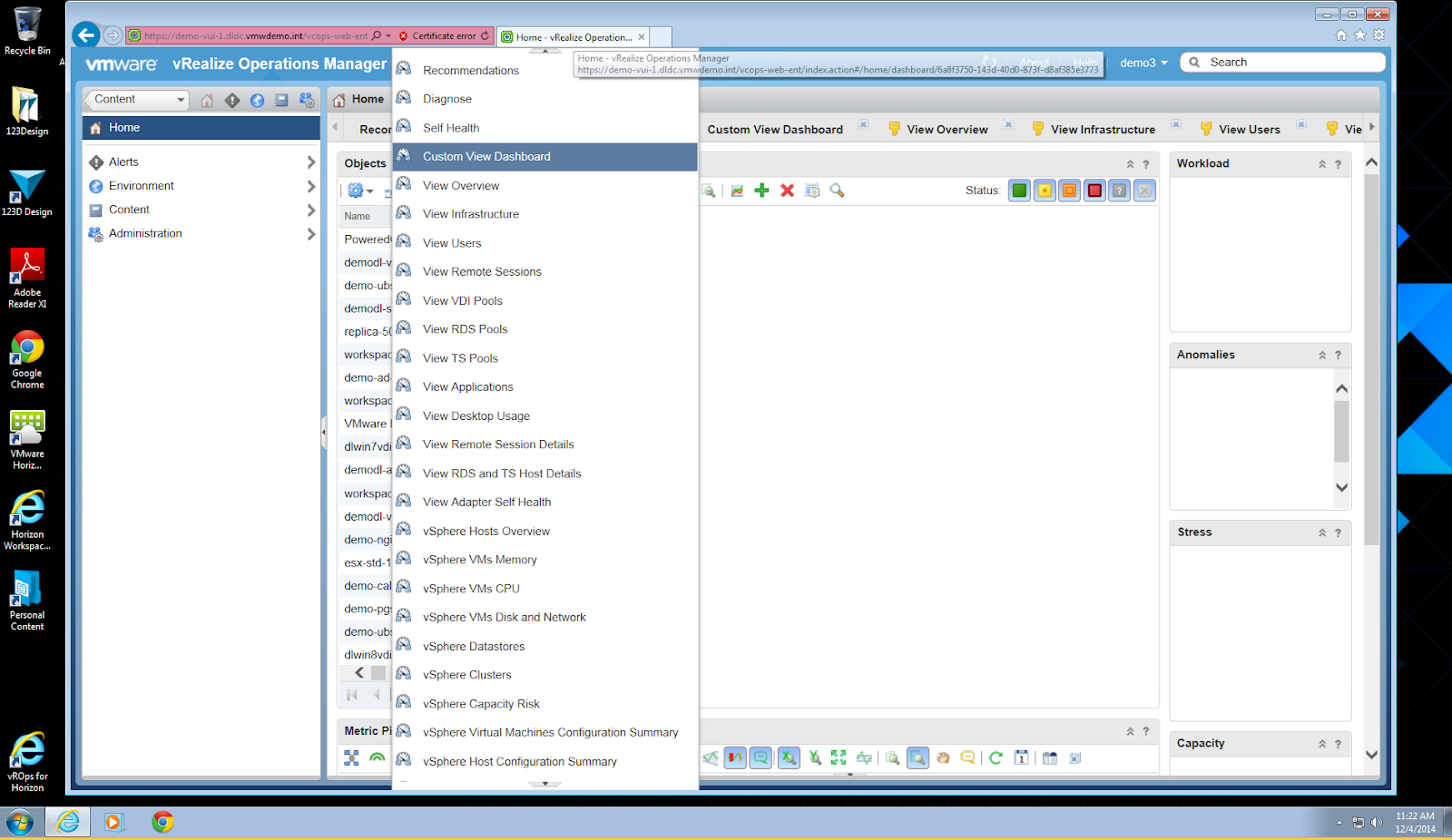Click the table settings icon beside red X
Screen dimensions: 1452x840
(x=812, y=190)
